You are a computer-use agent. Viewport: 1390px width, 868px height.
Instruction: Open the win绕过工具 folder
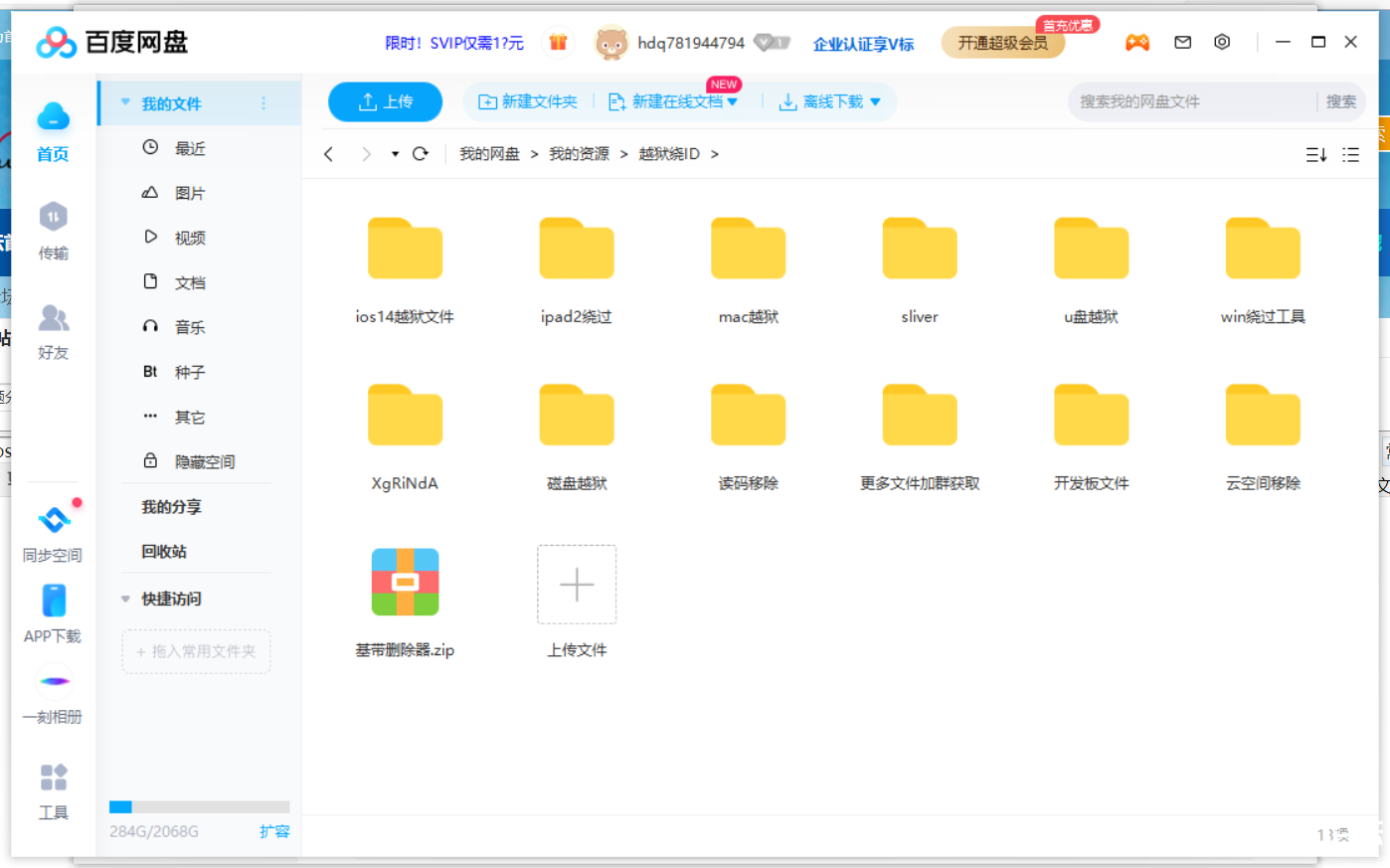point(1263,249)
